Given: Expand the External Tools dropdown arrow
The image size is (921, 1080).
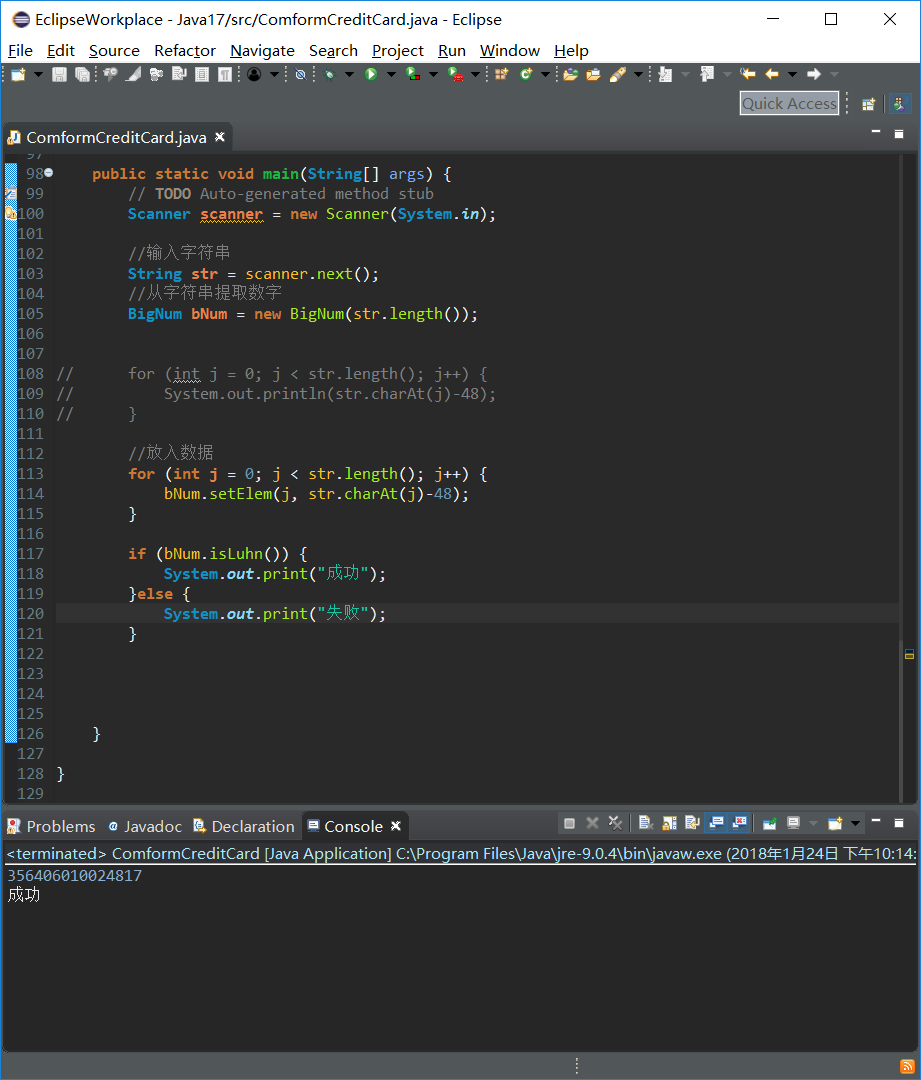Looking at the screenshot, I should pos(475,74).
